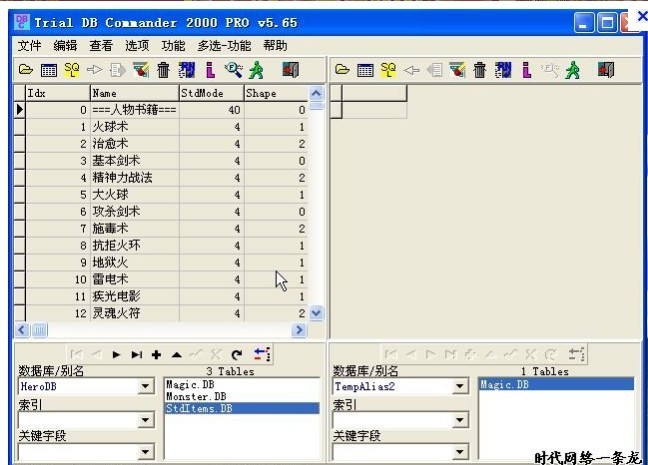The image size is (648, 465).
Task: Open the 选项 menu
Action: pyautogui.click(x=137, y=45)
